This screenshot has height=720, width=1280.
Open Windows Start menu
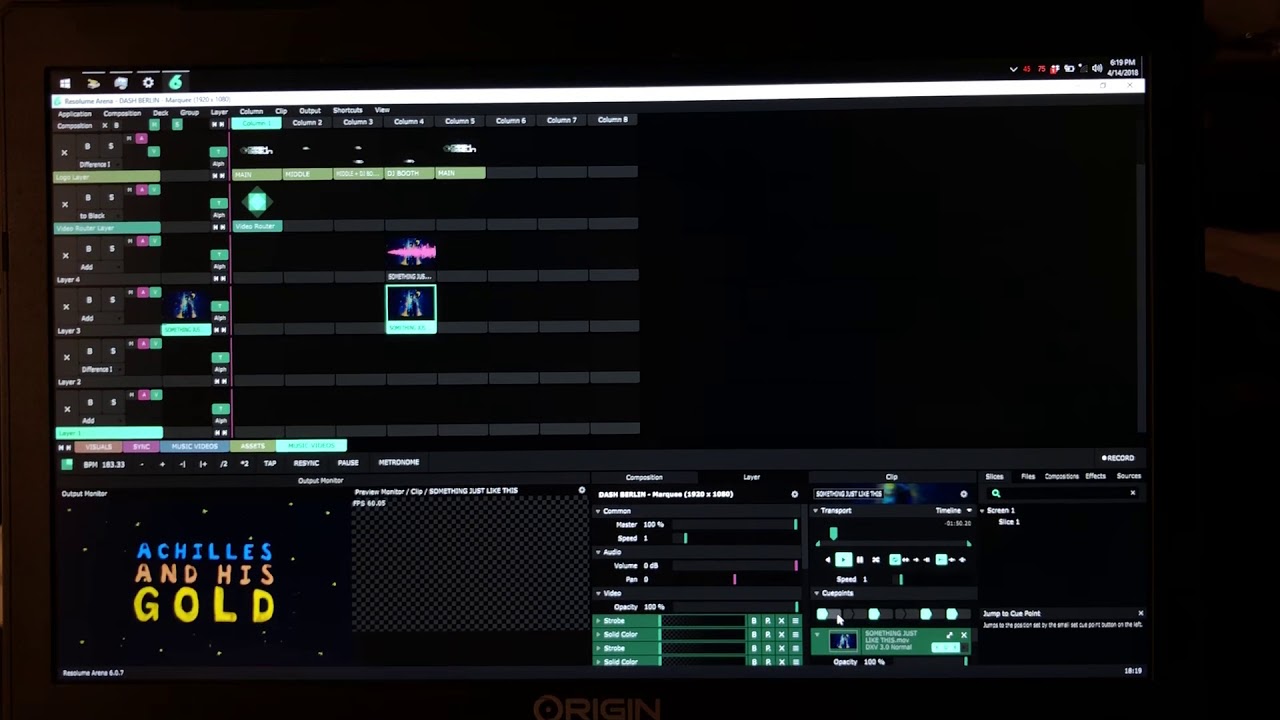tap(65, 84)
